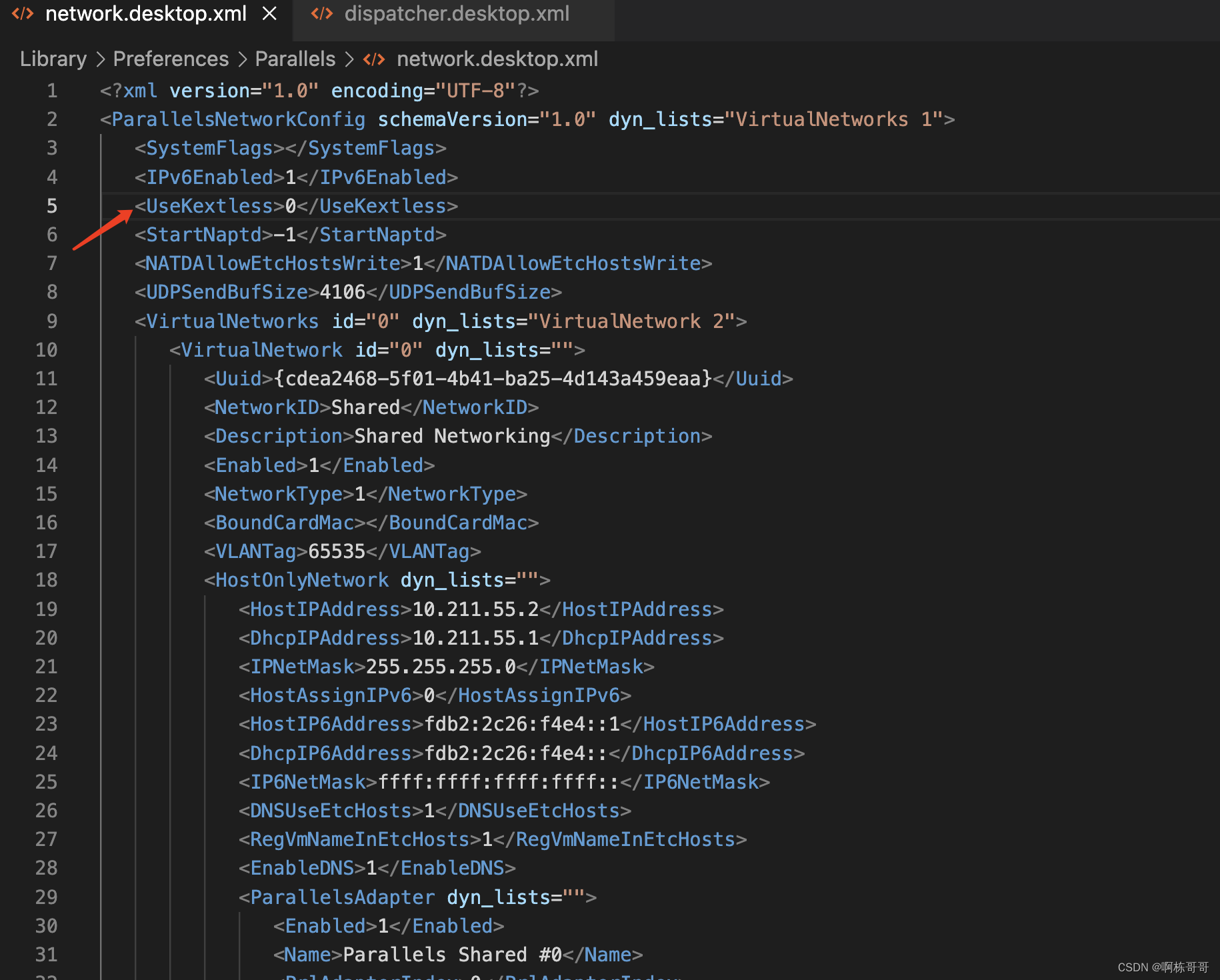Click the XML file icon on dispatcher.desktop.xml tab
The height and width of the screenshot is (980, 1220).
pyautogui.click(x=322, y=14)
